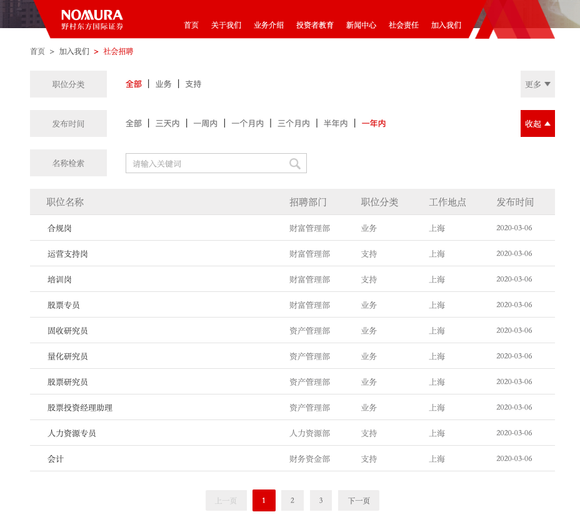580x517 pixels.
Task: Open 投资者教育 navigation menu
Action: tap(315, 25)
